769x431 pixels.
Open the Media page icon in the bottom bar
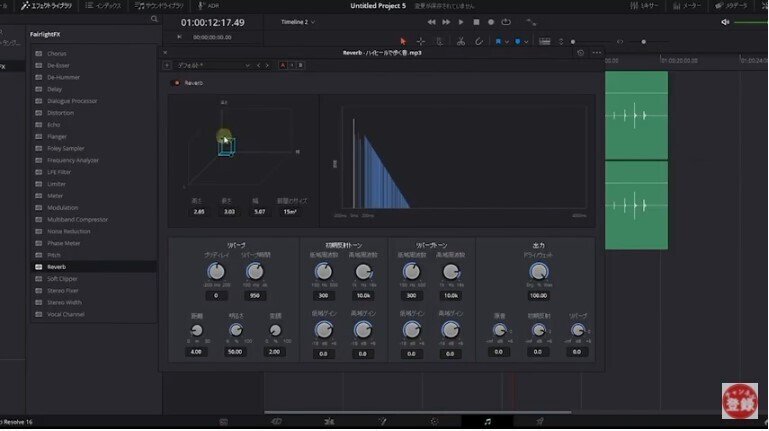coord(224,422)
